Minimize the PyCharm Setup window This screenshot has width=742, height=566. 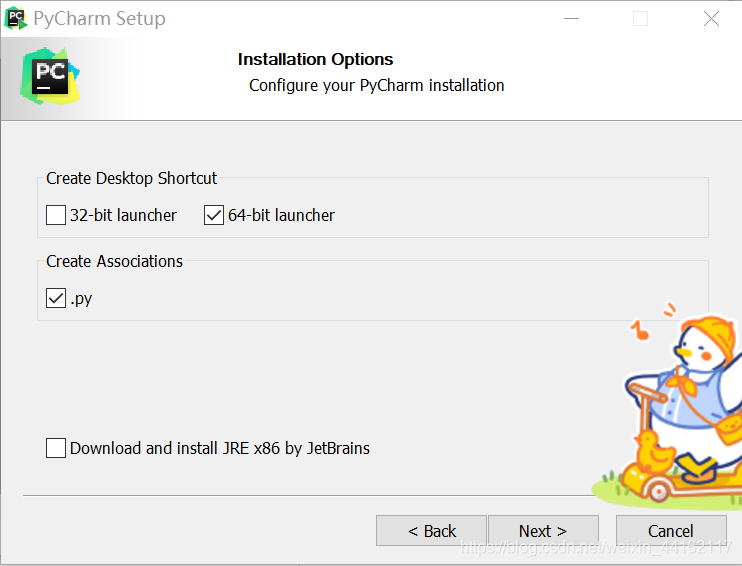coord(570,19)
